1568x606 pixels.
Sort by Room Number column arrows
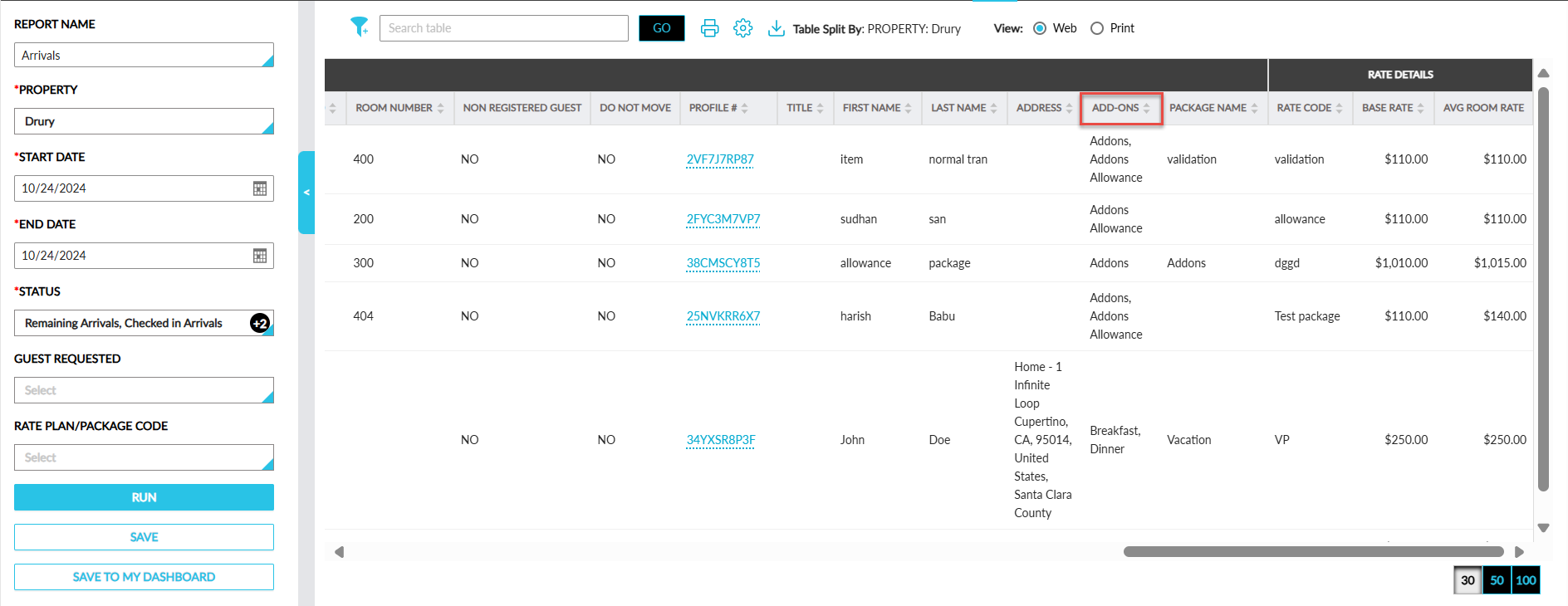pyautogui.click(x=440, y=108)
